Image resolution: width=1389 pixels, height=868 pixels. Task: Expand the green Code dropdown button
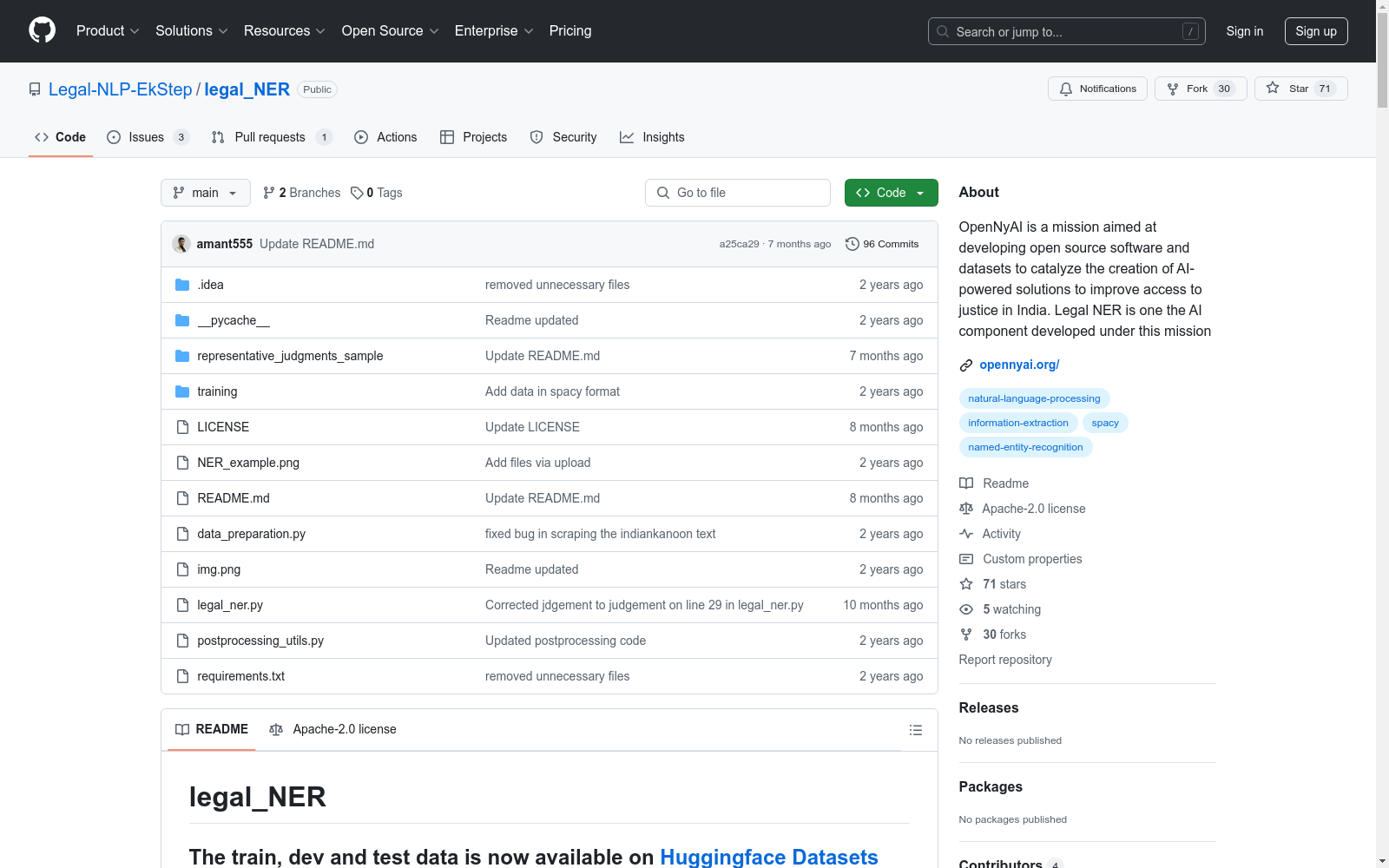pos(892,193)
